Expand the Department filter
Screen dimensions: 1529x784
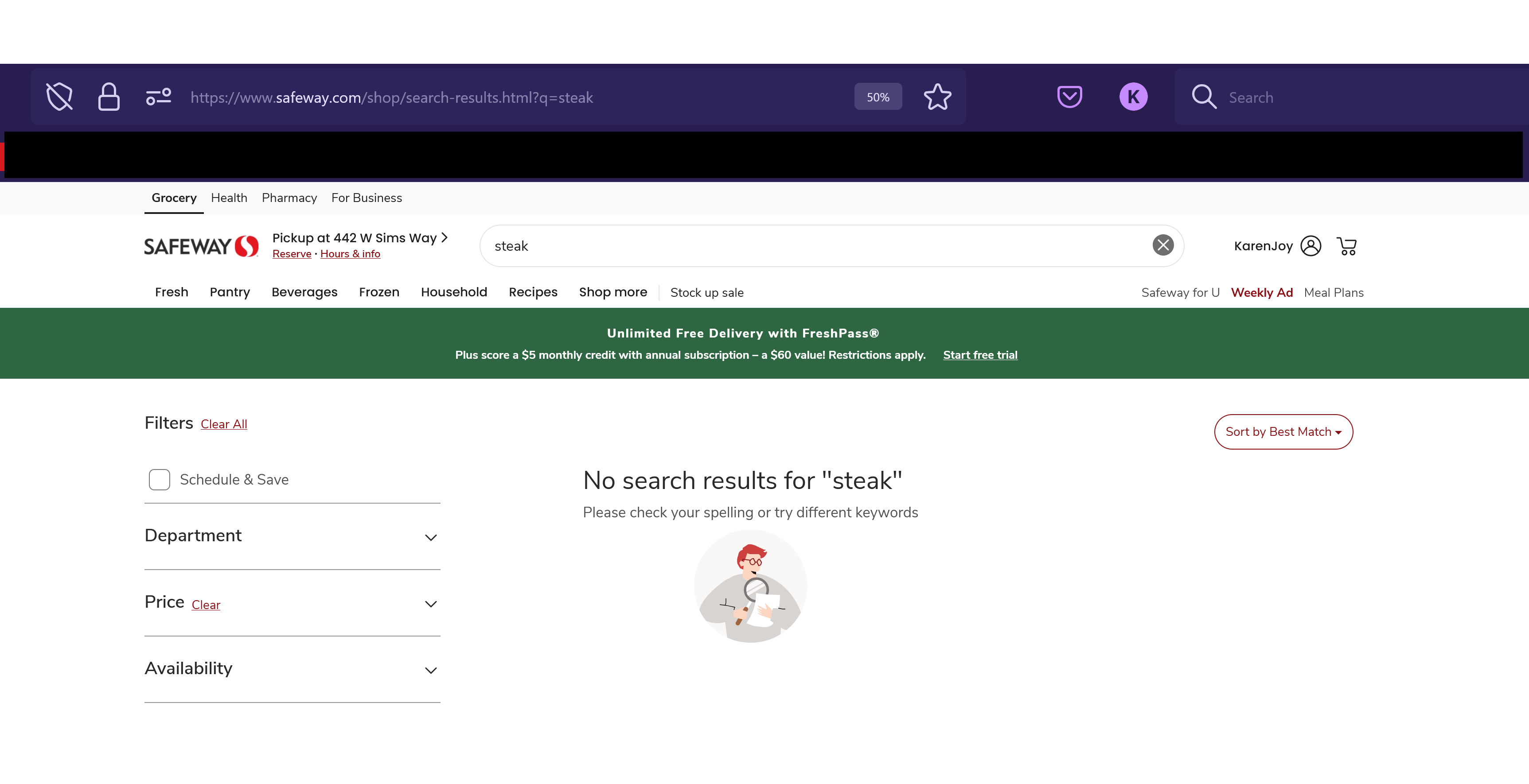(x=292, y=536)
